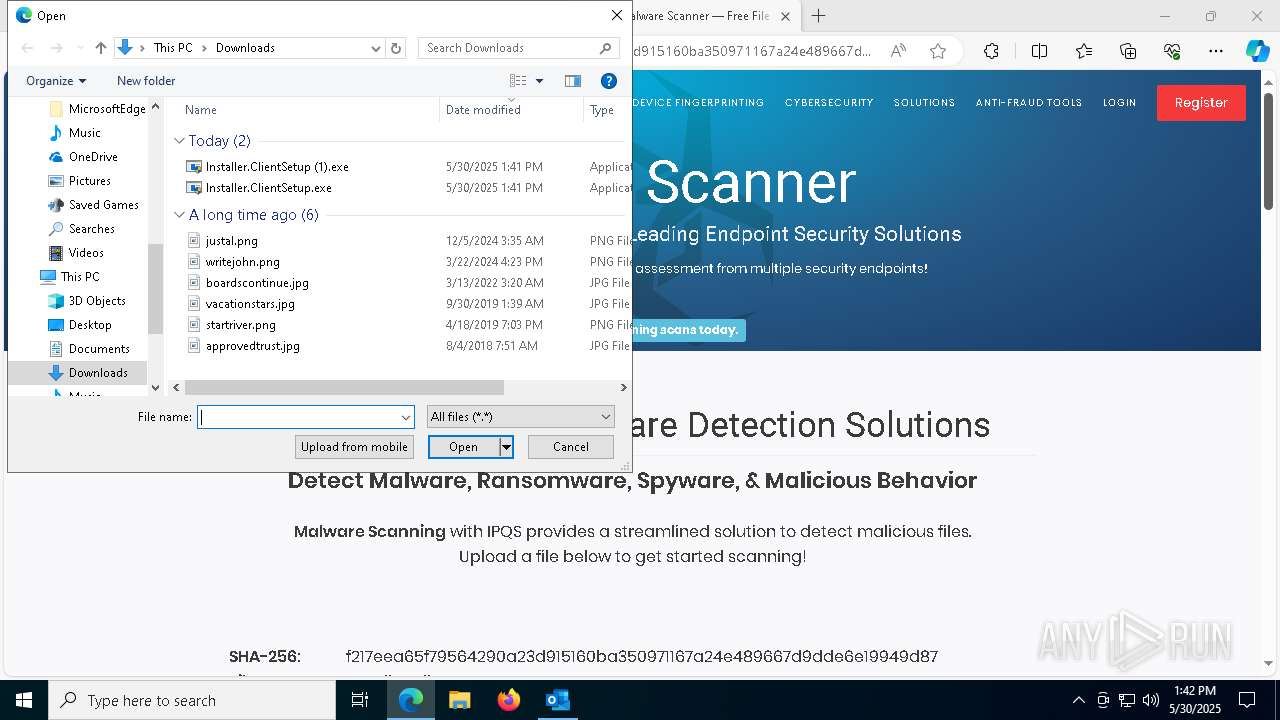This screenshot has width=1280, height=720.
Task: Select Installer.ClientSetup (1).exe file
Action: point(277,167)
